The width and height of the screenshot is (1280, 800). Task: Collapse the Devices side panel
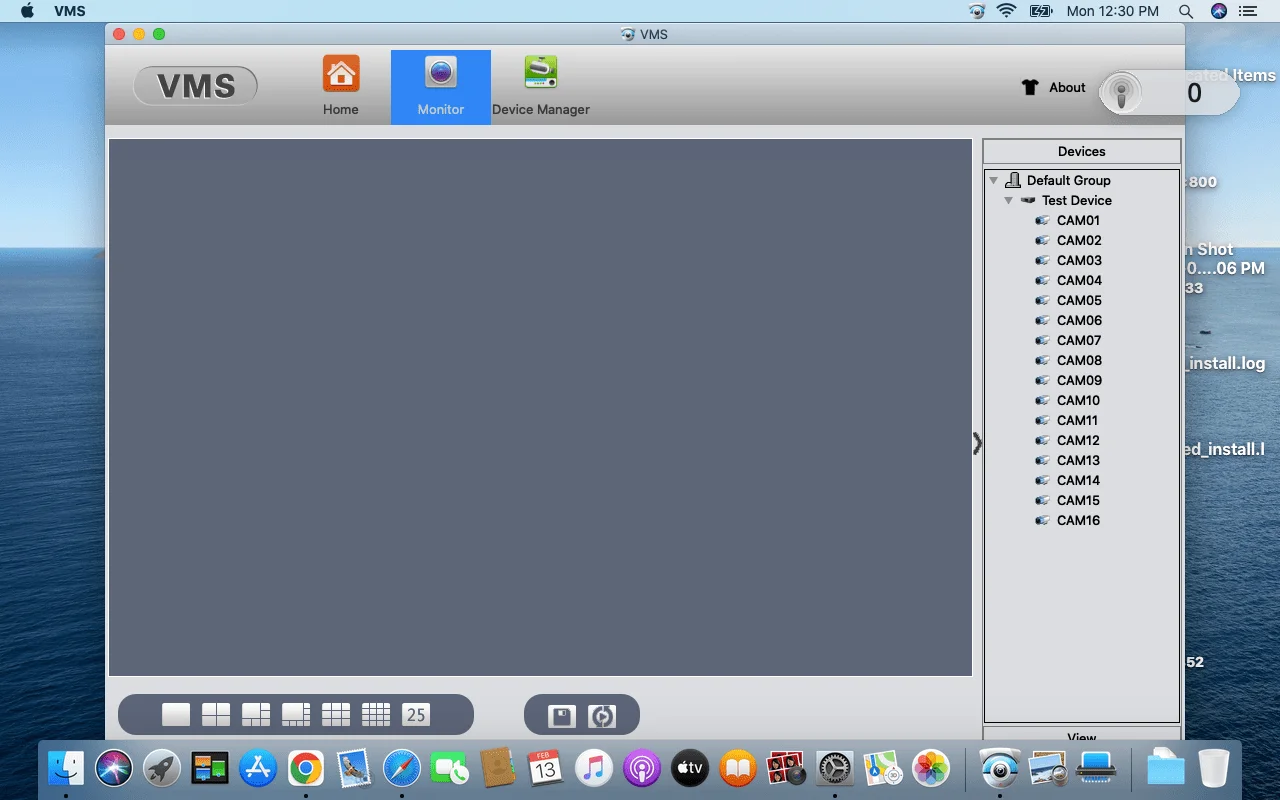pos(976,443)
